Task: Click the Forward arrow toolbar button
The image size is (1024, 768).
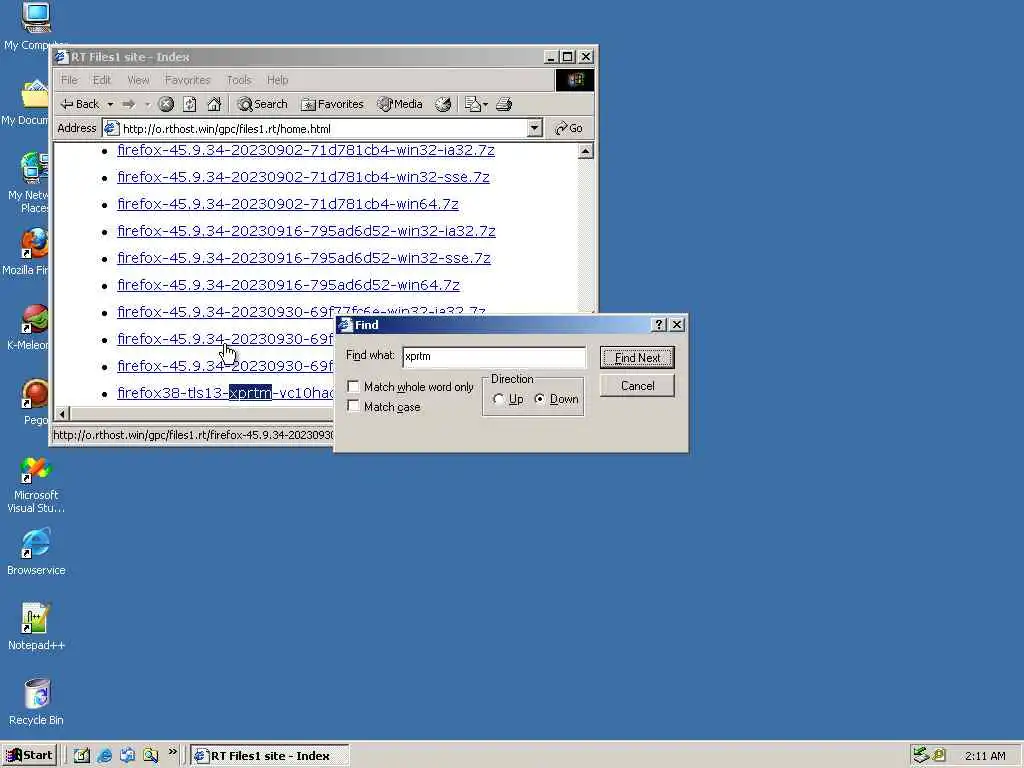Action: [x=129, y=104]
